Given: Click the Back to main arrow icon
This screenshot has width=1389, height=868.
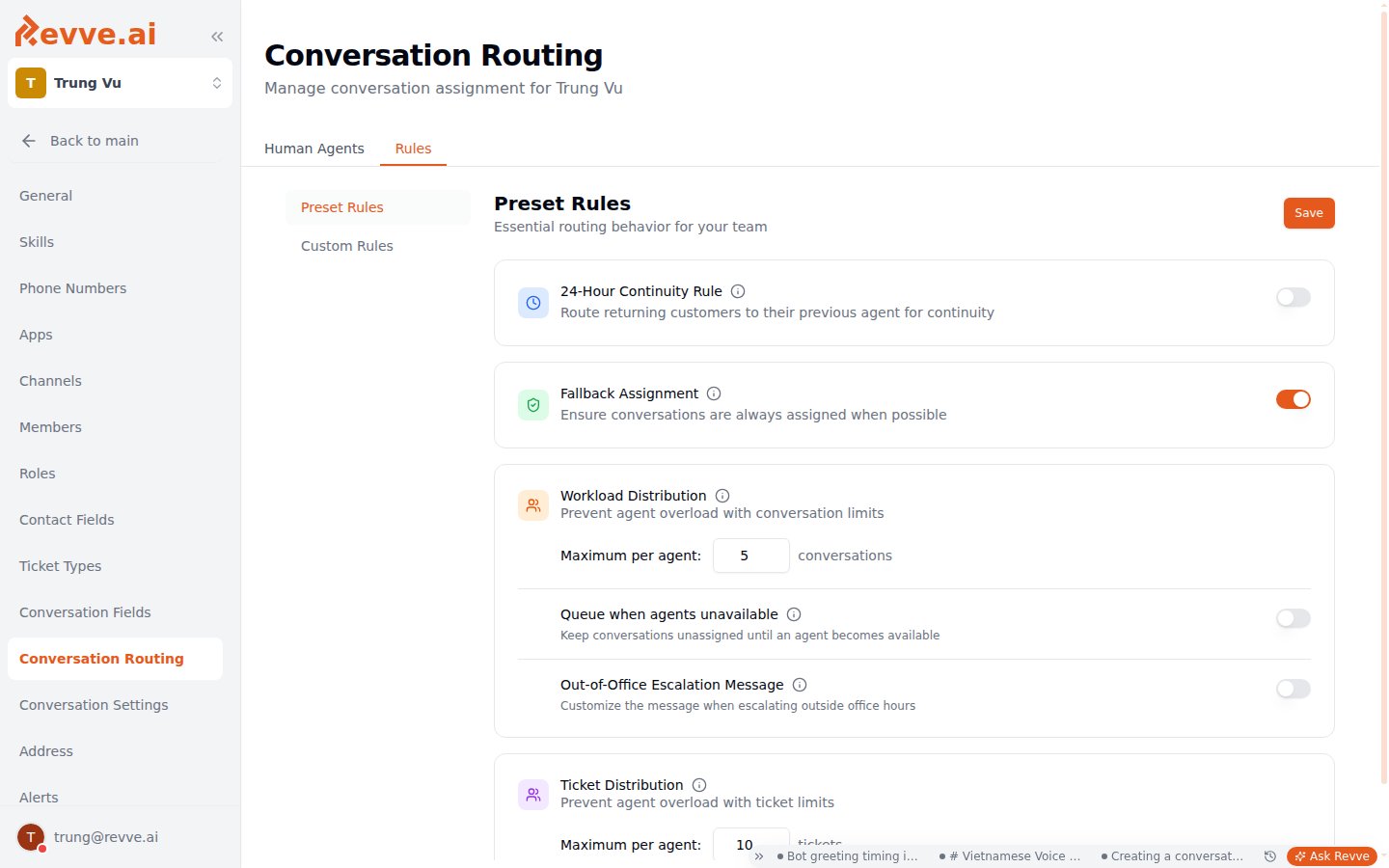Looking at the screenshot, I should [x=29, y=141].
